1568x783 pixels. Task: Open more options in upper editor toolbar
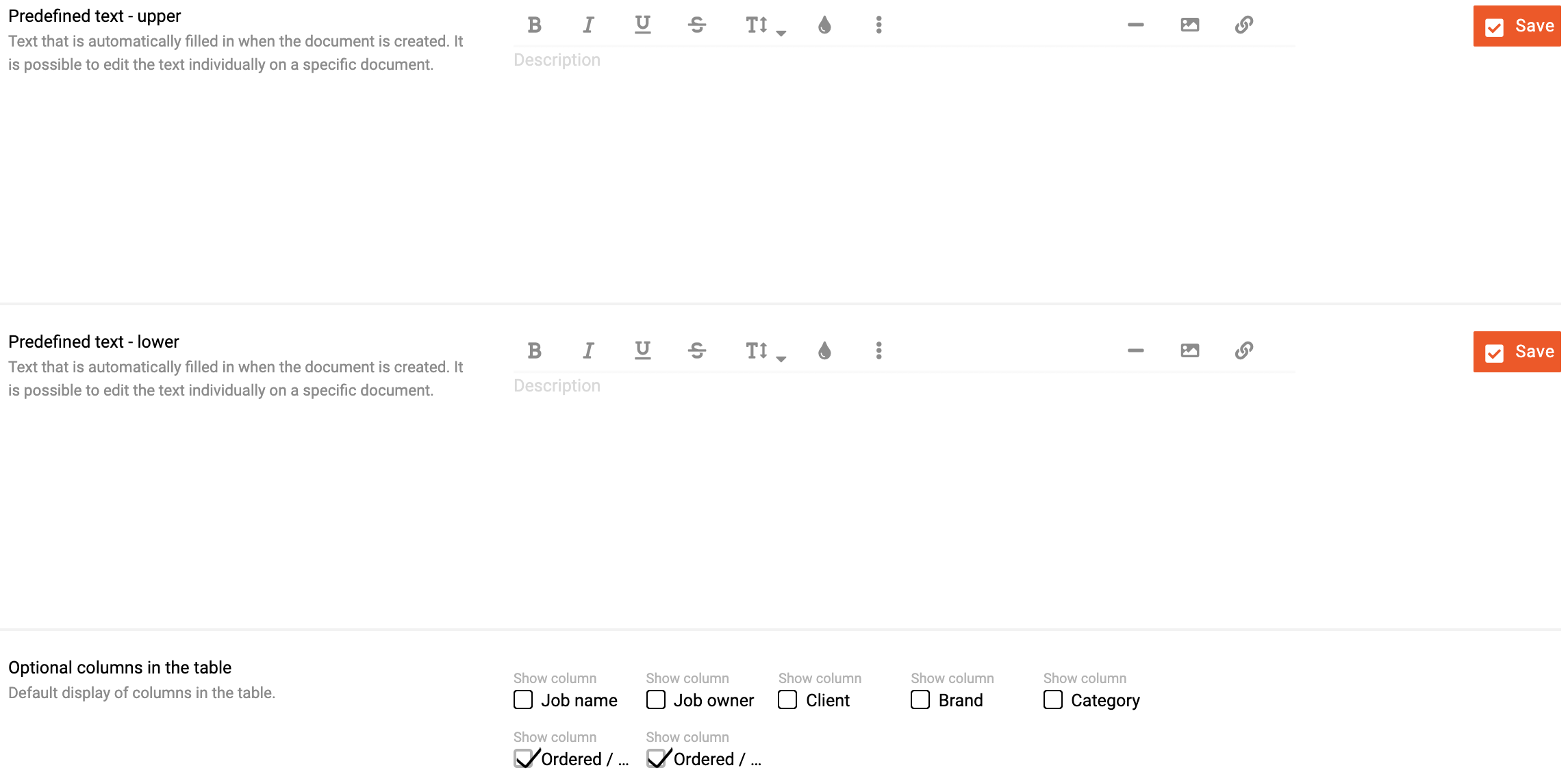[x=878, y=25]
